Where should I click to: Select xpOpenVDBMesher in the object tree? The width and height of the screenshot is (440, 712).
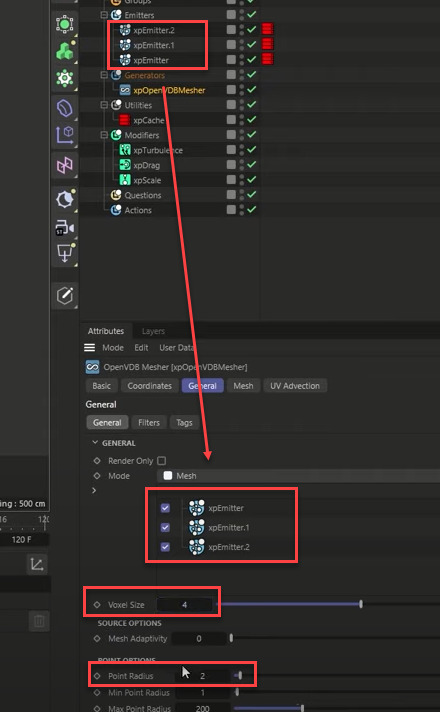pos(169,90)
